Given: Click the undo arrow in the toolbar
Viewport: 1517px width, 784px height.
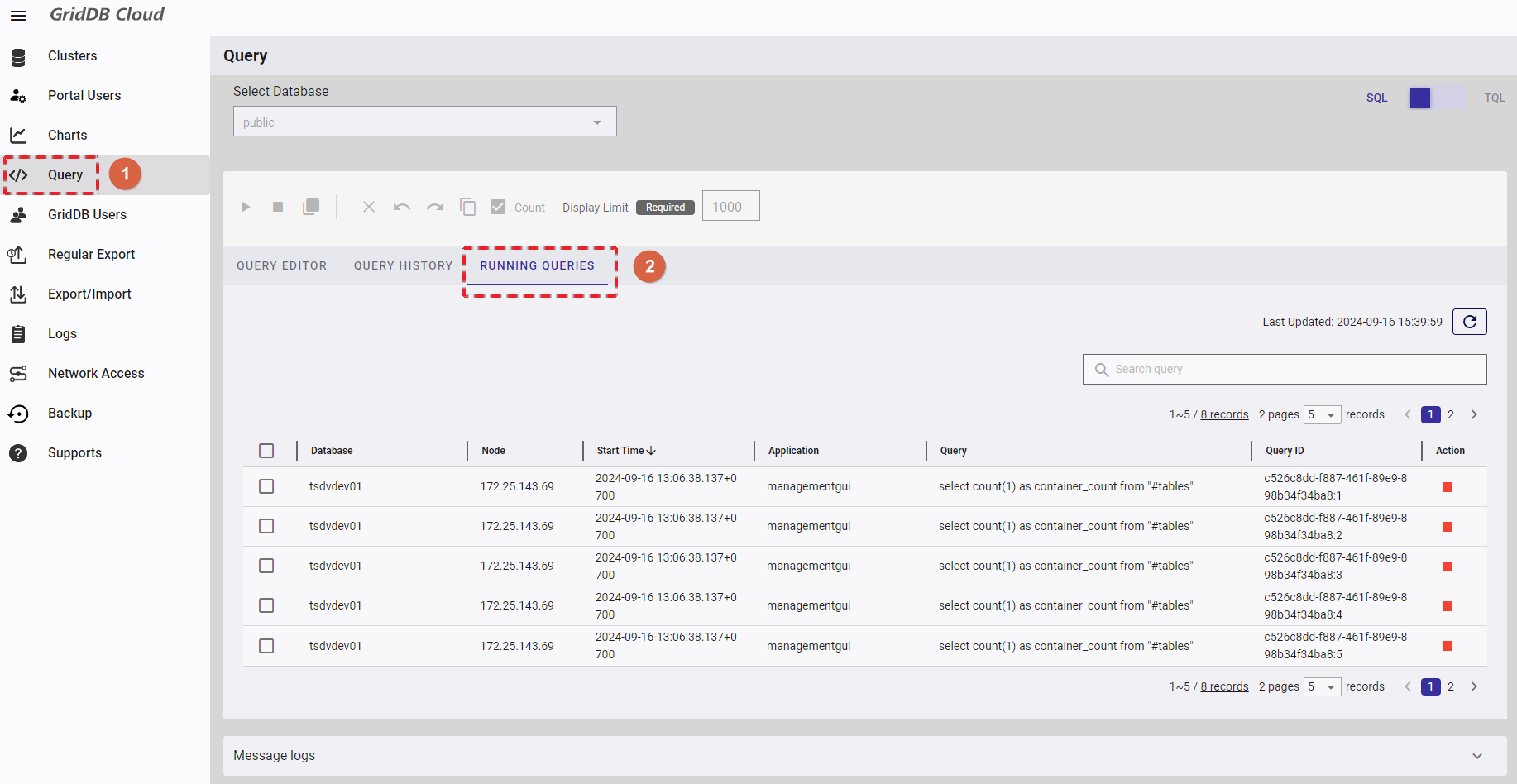Looking at the screenshot, I should click(x=402, y=207).
